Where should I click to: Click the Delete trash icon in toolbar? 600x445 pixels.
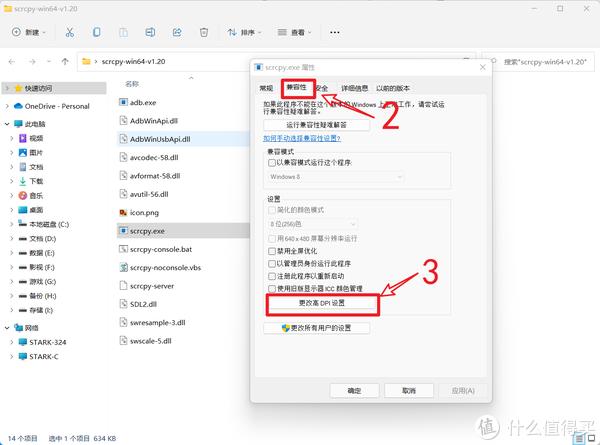pyautogui.click(x=204, y=33)
